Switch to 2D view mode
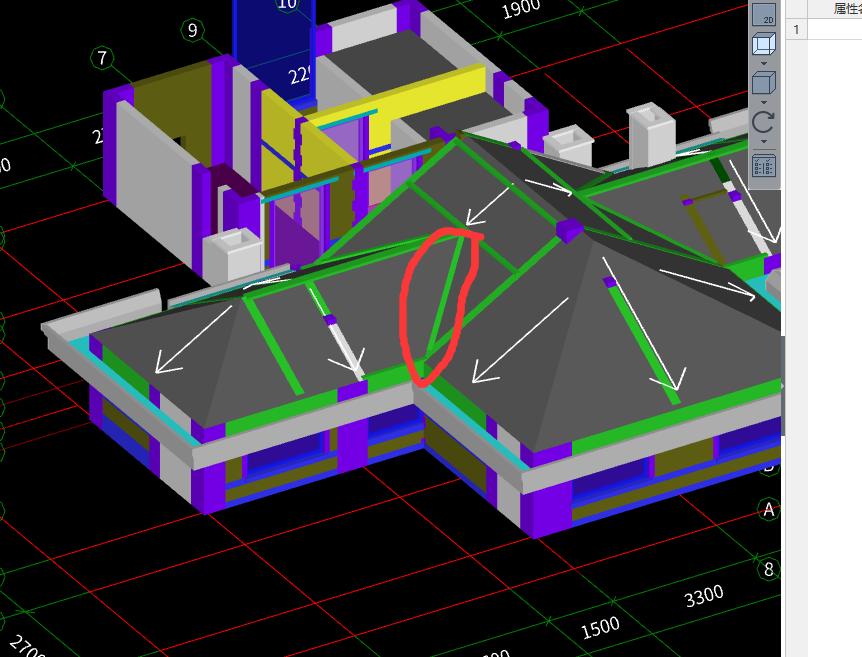Viewport: 862px width, 657px height. [x=763, y=14]
